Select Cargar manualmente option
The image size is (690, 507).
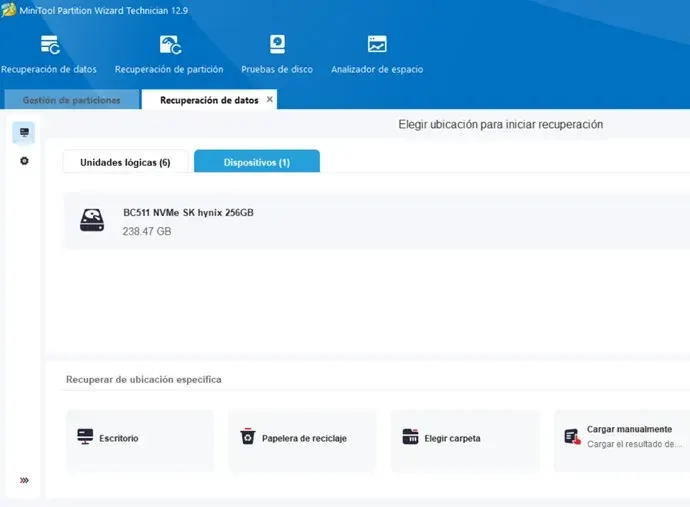622,441
